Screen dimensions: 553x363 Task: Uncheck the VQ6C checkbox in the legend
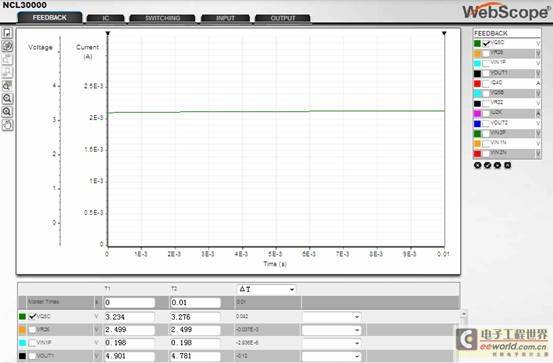[486, 43]
